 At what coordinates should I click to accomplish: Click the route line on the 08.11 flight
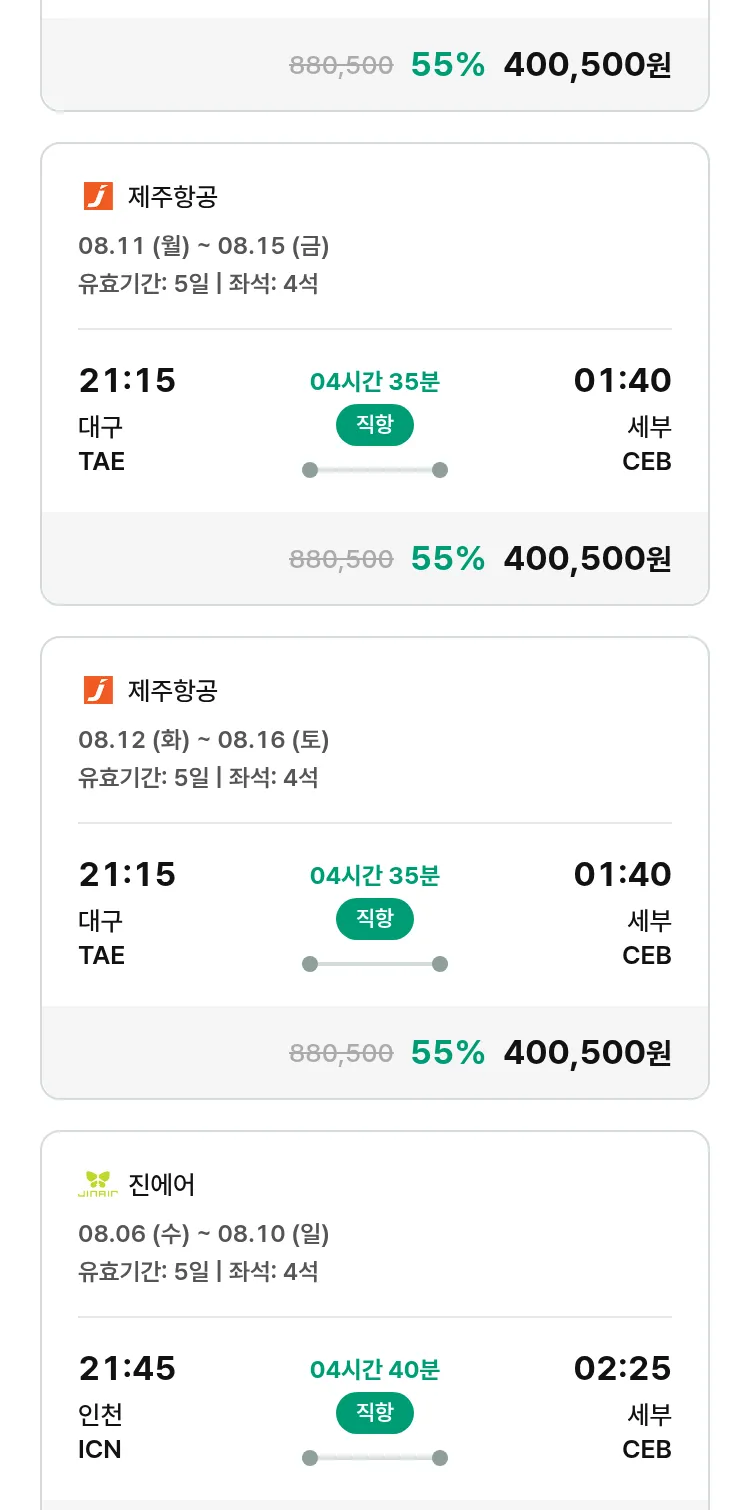375,470
